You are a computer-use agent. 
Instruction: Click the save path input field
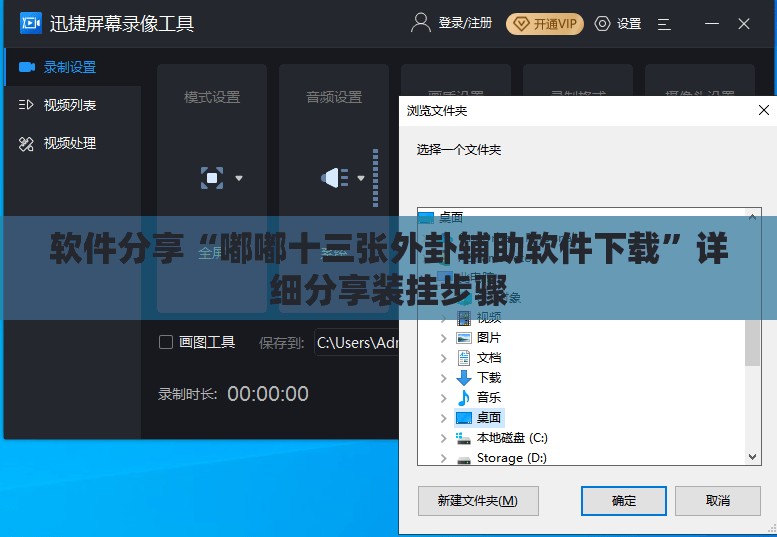[357, 342]
